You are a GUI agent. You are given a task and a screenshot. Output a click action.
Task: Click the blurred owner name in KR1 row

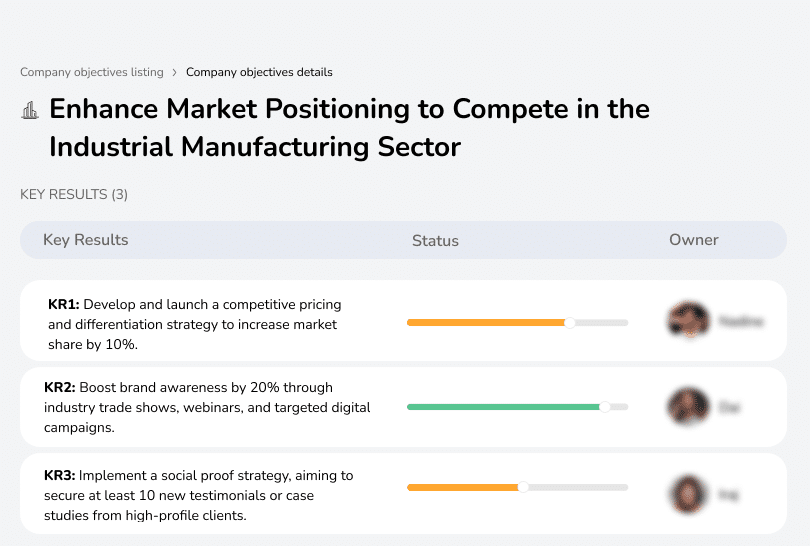click(741, 322)
